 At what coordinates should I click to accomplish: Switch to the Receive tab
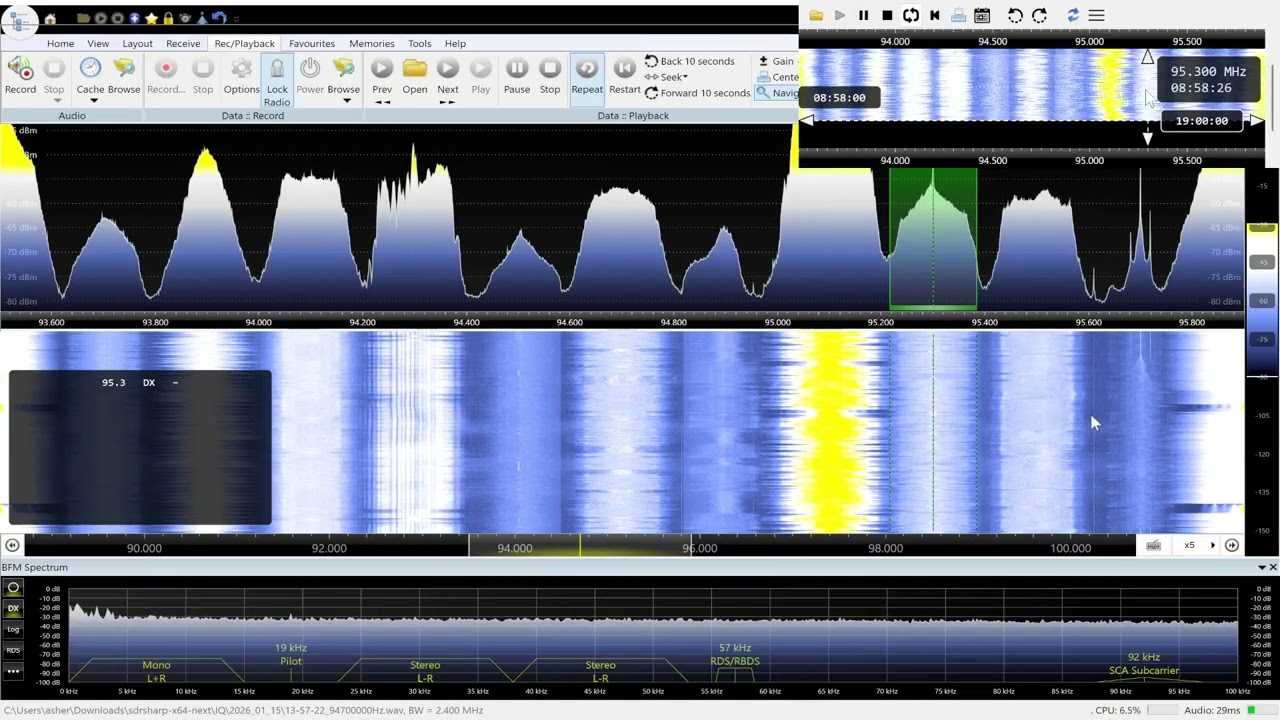tap(183, 44)
